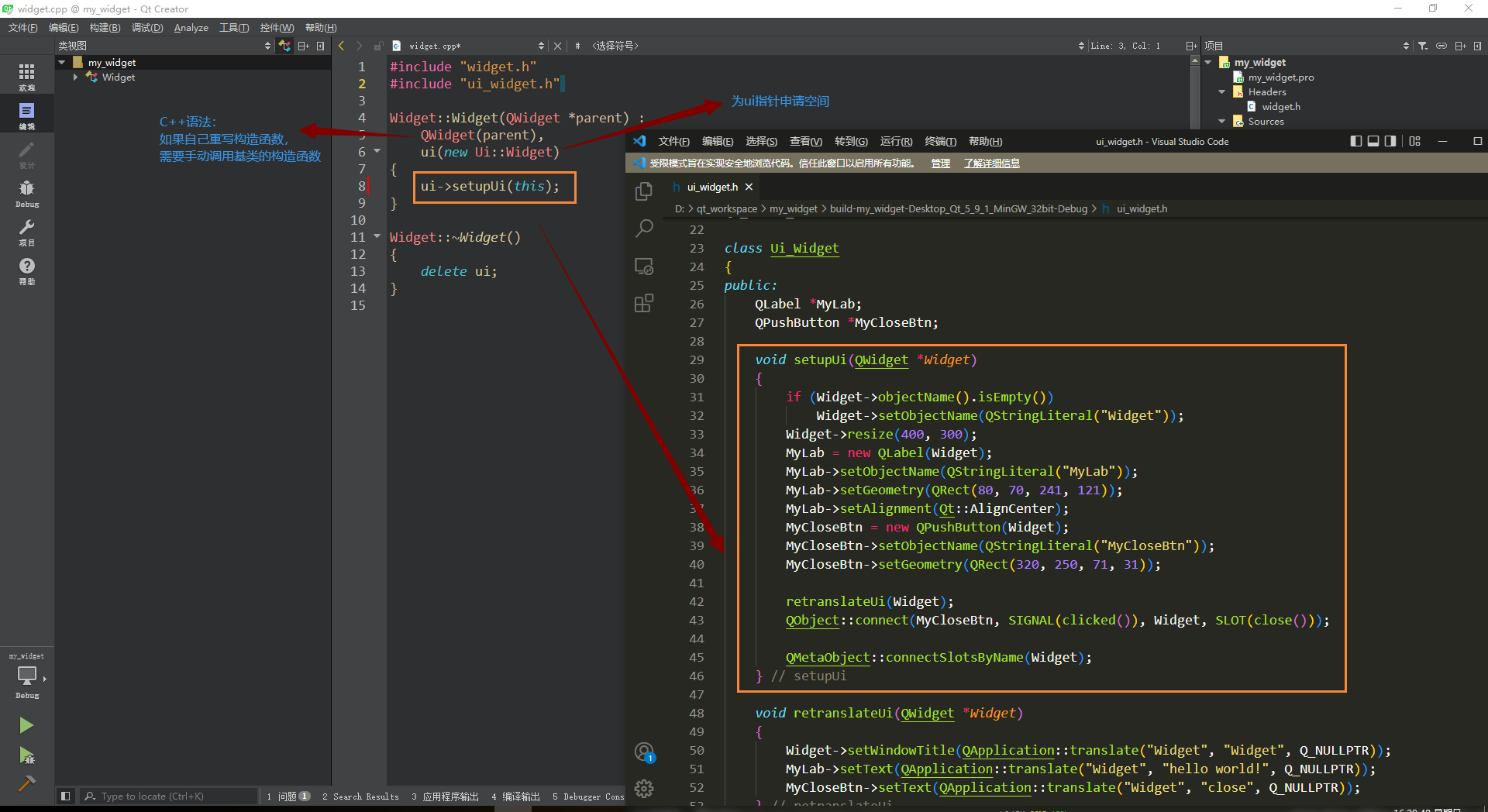Viewport: 1488px width, 812px height.
Task: Open the Welcome mode in Qt Creator sidebar
Action: [26, 76]
